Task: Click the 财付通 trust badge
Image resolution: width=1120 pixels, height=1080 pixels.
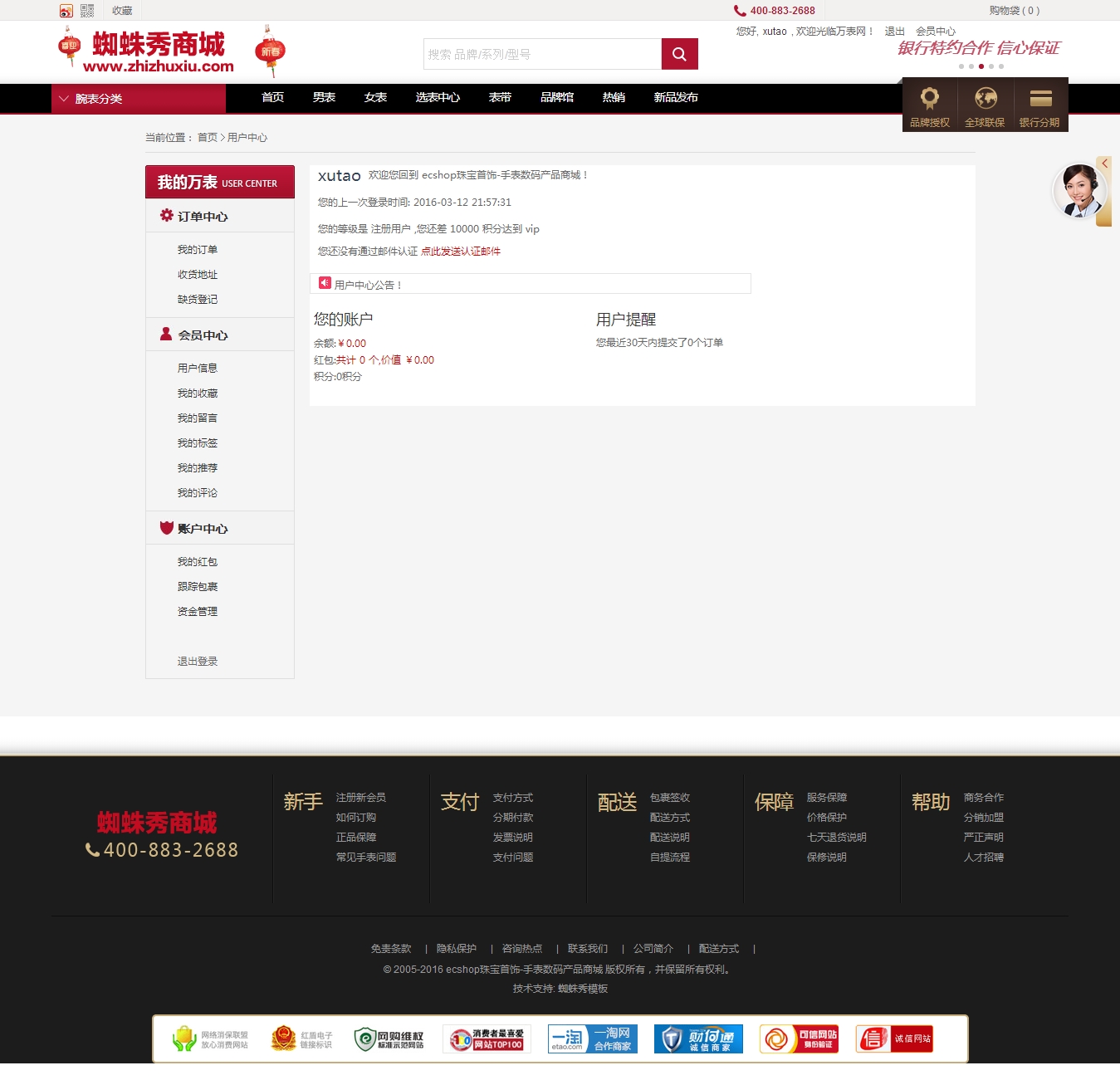Action: coord(698,1038)
